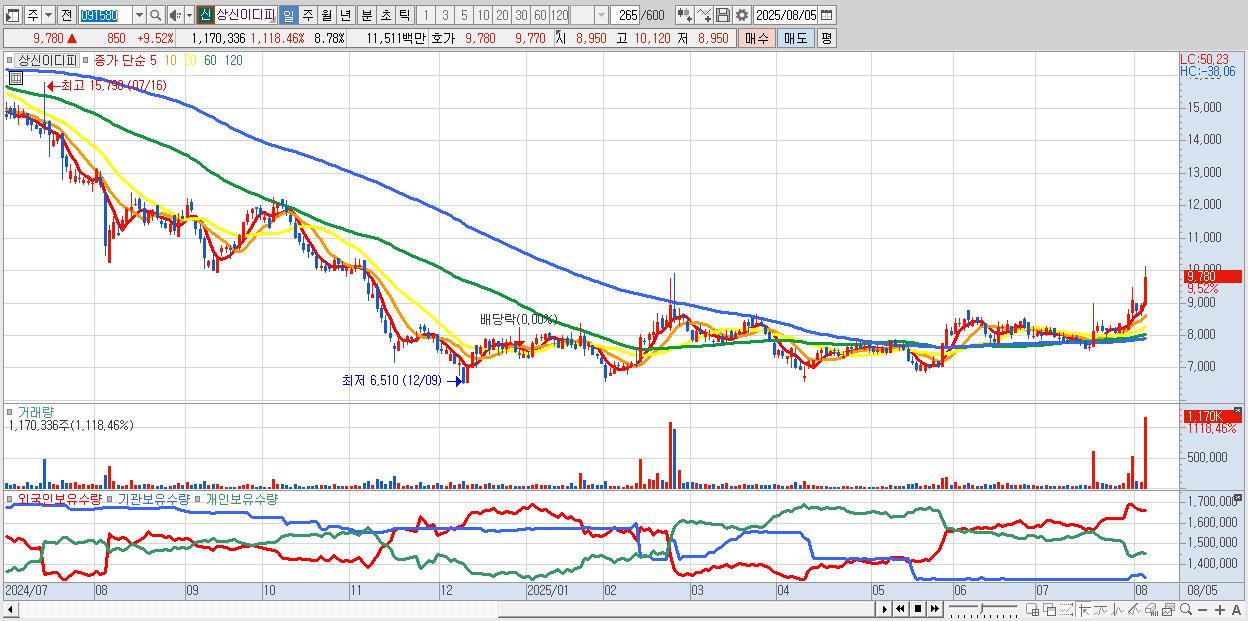Select the 분 minute chart tab
Viewport: 1248px width, 621px height.
click(366, 15)
